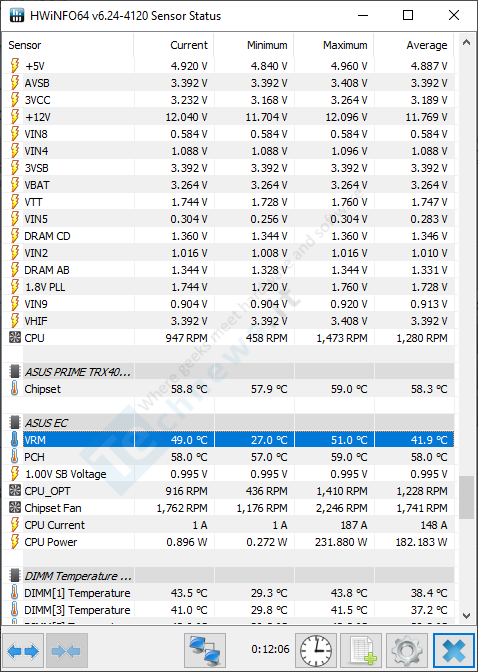
Task: Maximize the HWiNFO64 Sensor Status window
Action: click(x=408, y=15)
